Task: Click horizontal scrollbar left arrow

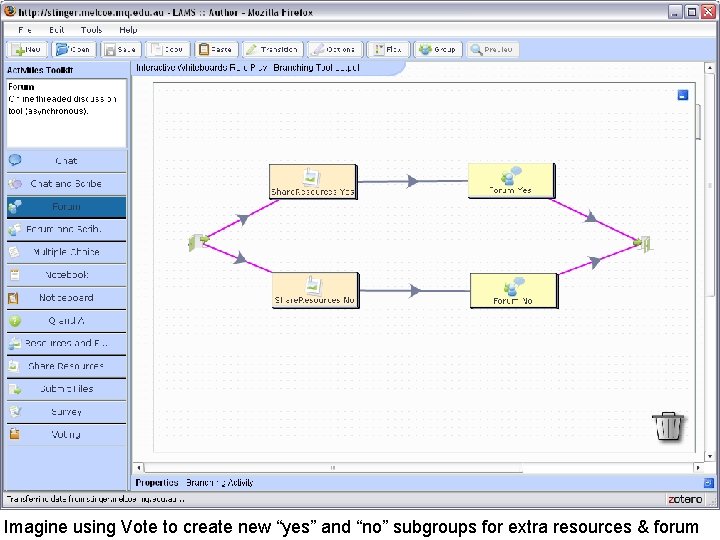Action: pos(139,467)
